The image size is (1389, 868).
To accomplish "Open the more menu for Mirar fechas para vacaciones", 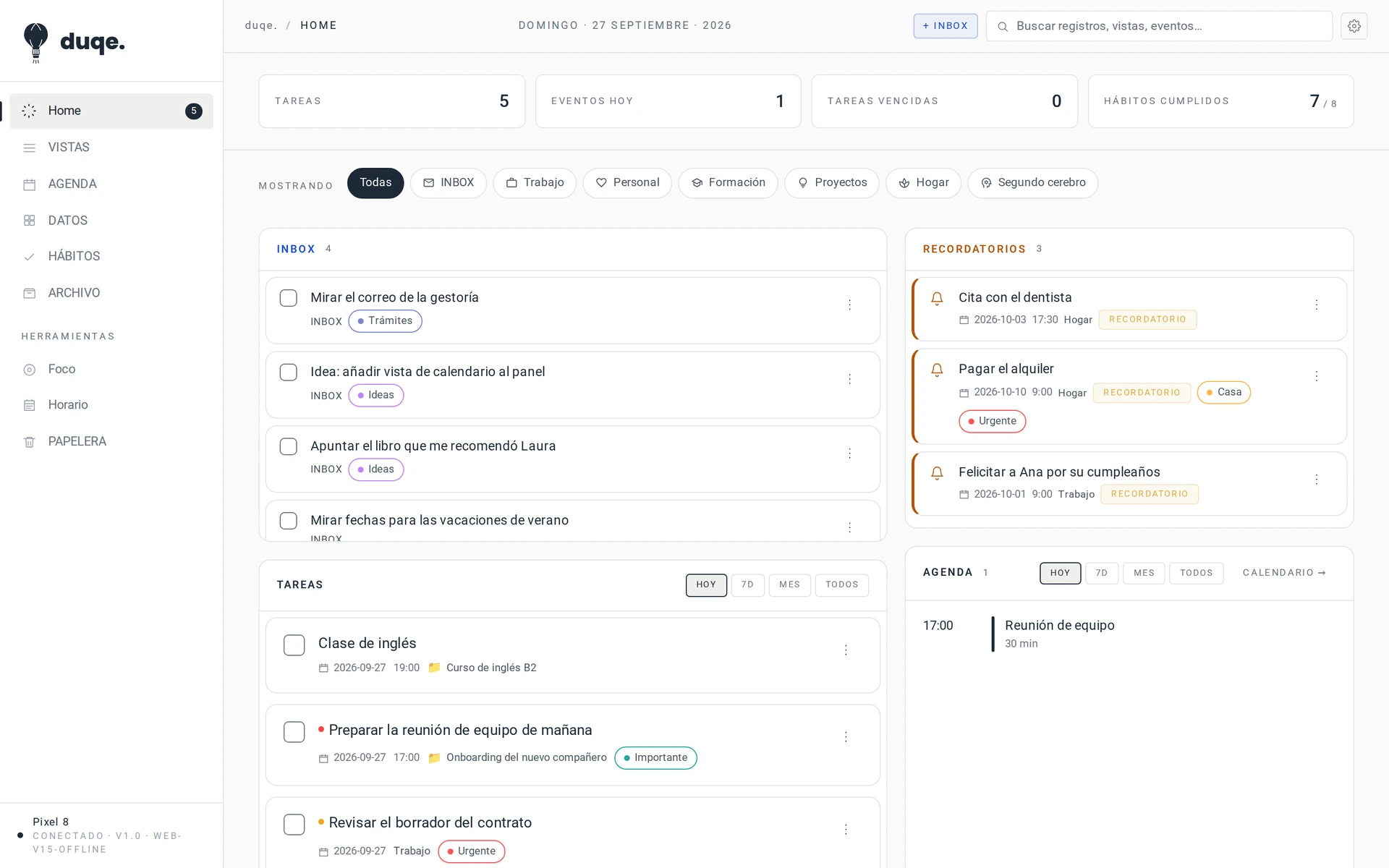I will 849,528.
